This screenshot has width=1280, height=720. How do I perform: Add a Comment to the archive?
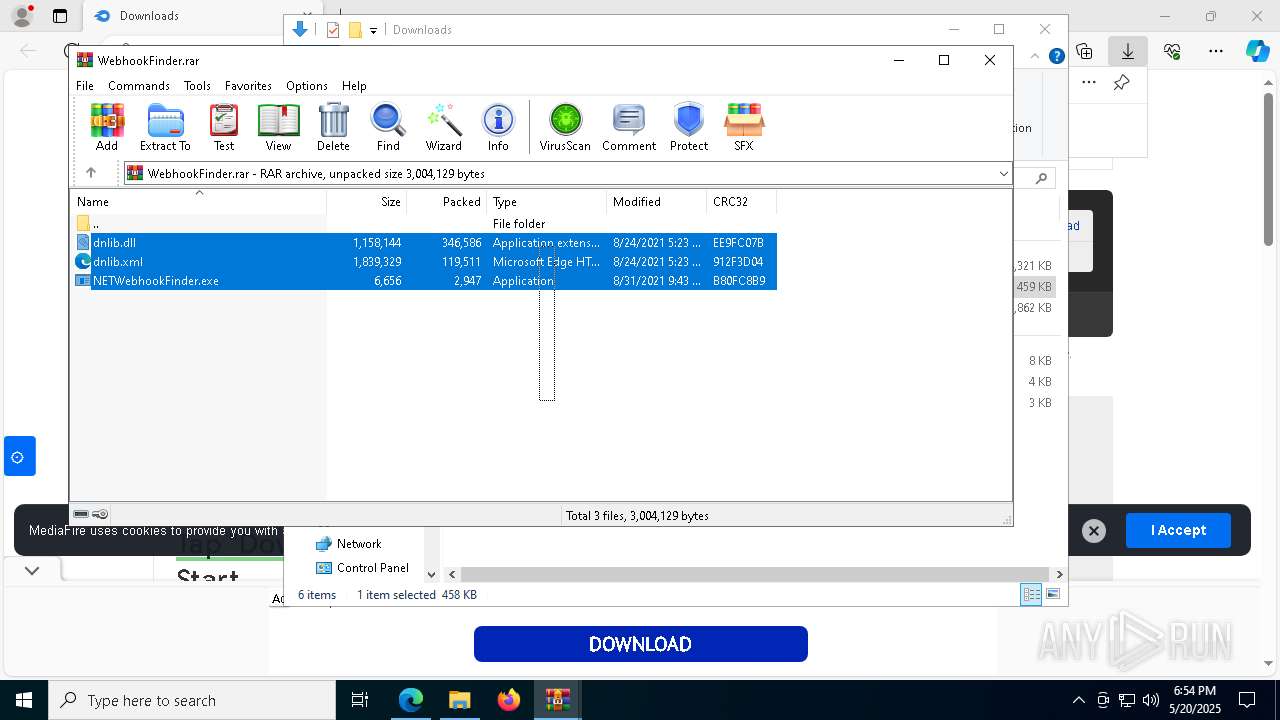(x=629, y=127)
